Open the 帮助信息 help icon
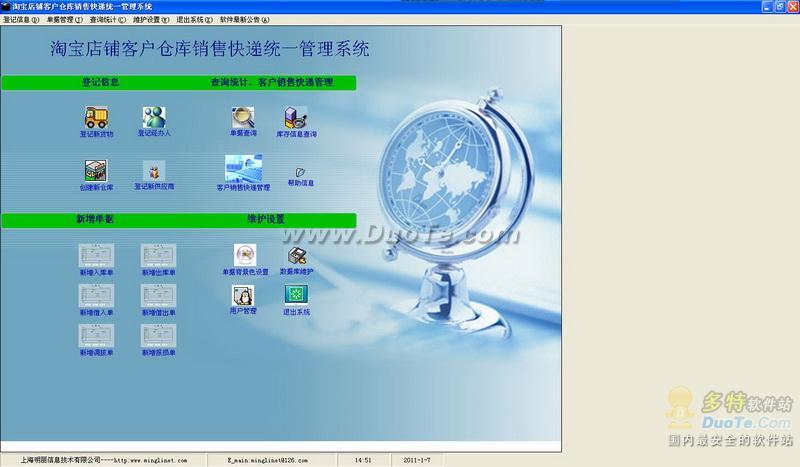 (x=301, y=173)
